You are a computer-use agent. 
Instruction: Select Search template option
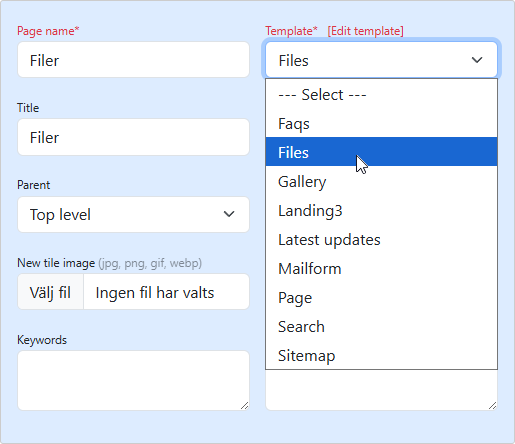click(381, 327)
